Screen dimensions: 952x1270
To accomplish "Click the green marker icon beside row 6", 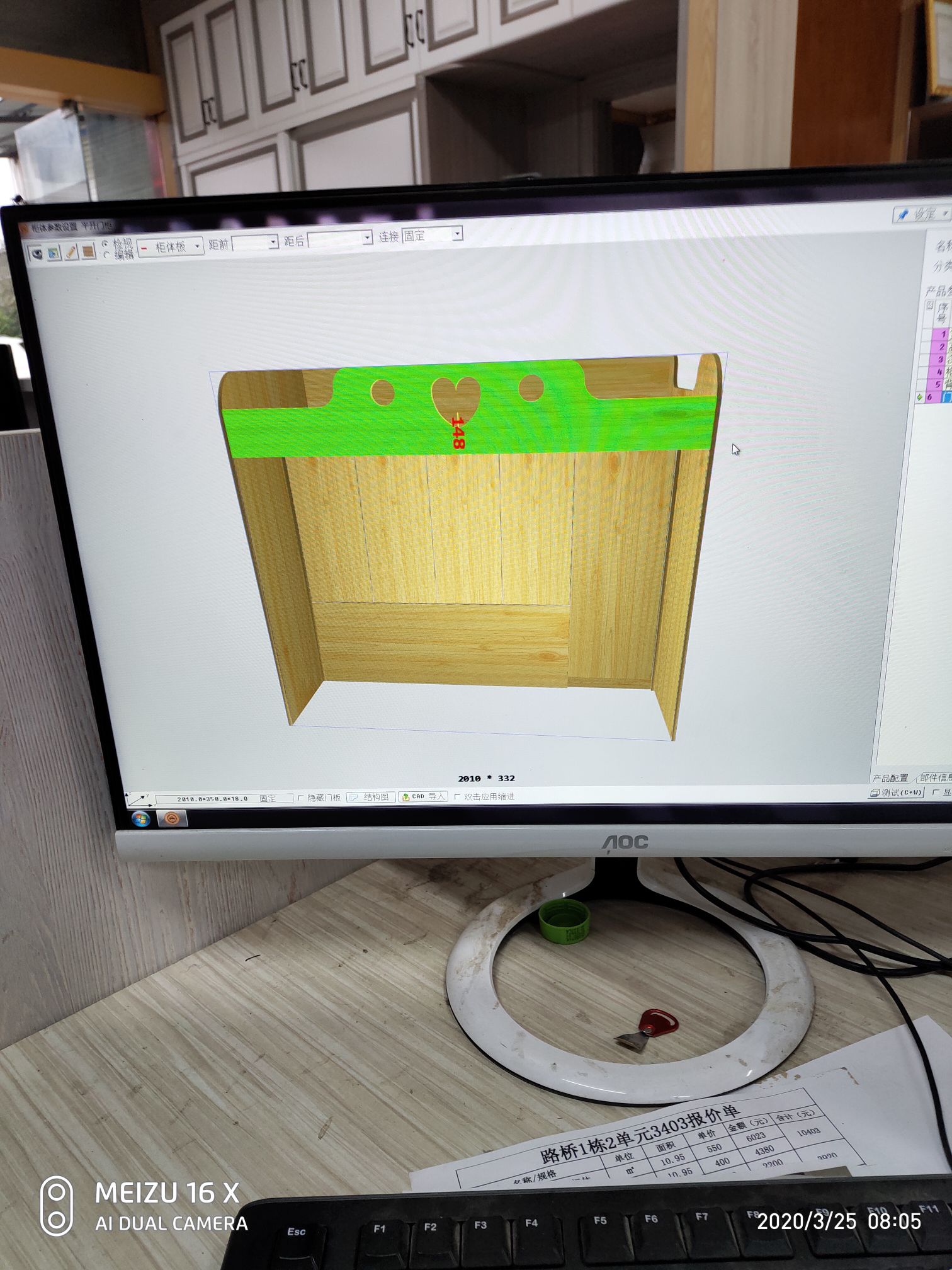I will tap(920, 397).
